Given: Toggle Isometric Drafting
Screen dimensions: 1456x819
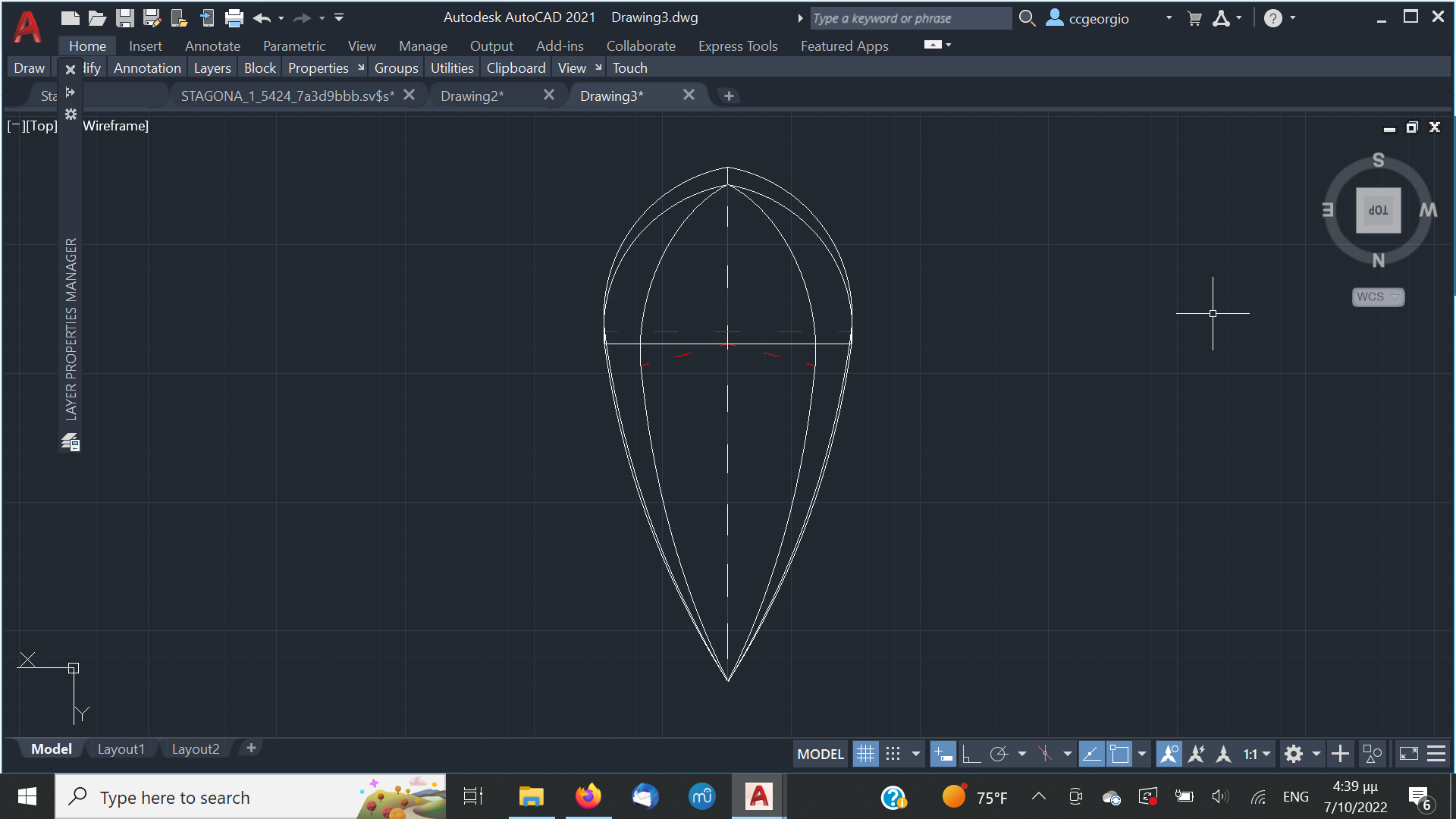Looking at the screenshot, I should [1045, 754].
